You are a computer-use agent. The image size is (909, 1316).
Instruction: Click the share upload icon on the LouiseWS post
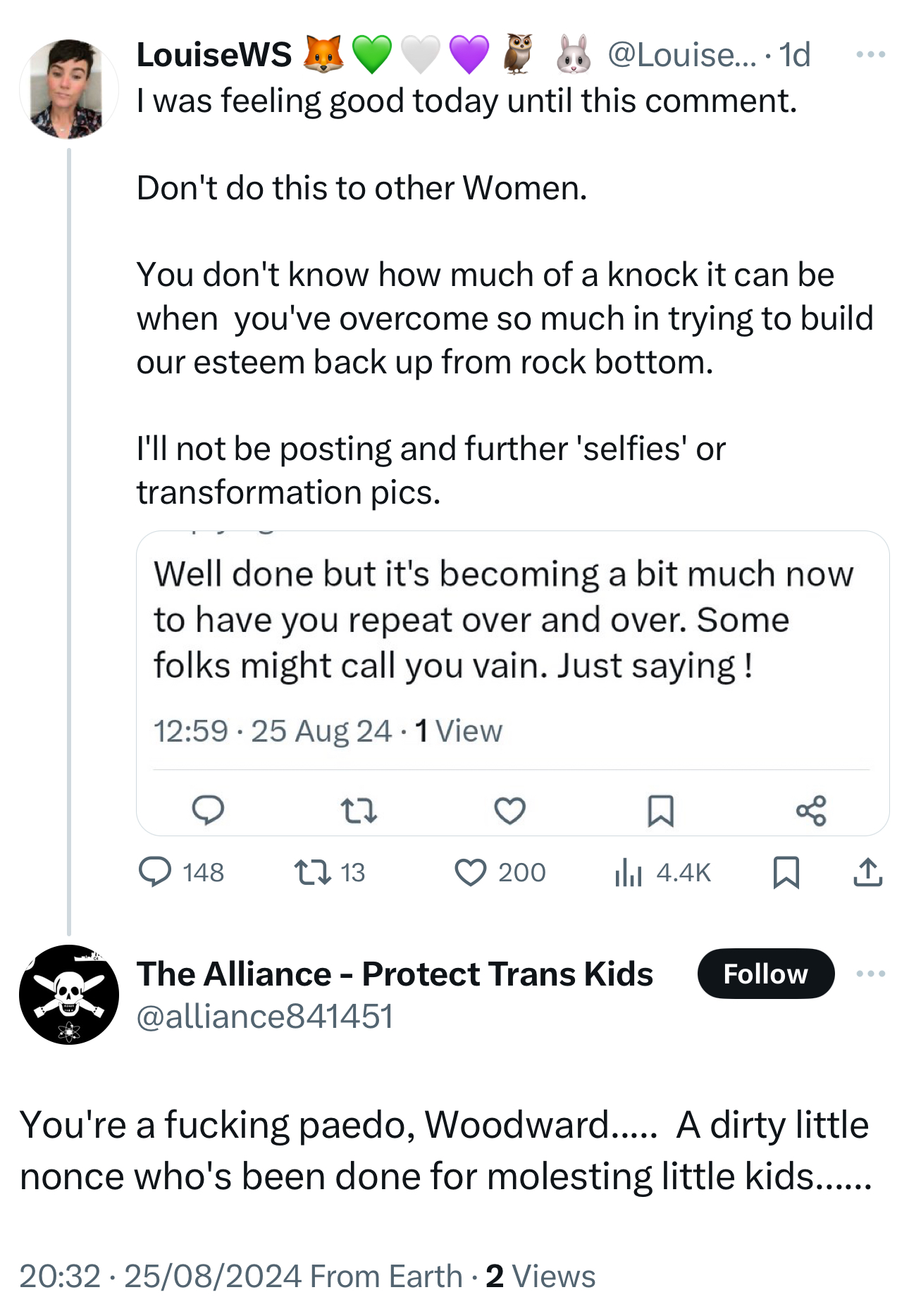pyautogui.click(x=867, y=872)
